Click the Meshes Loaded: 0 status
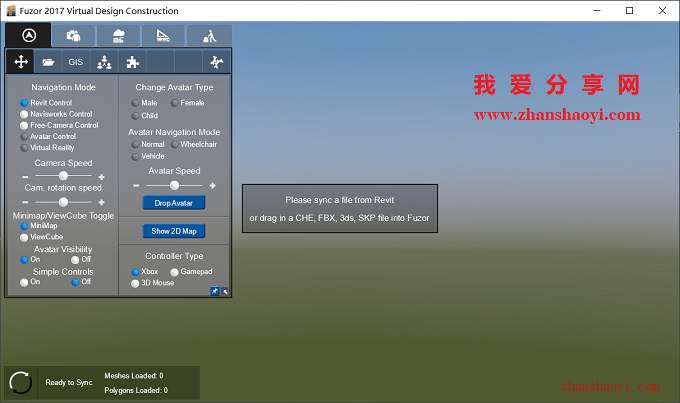680x403 pixels. (x=134, y=376)
